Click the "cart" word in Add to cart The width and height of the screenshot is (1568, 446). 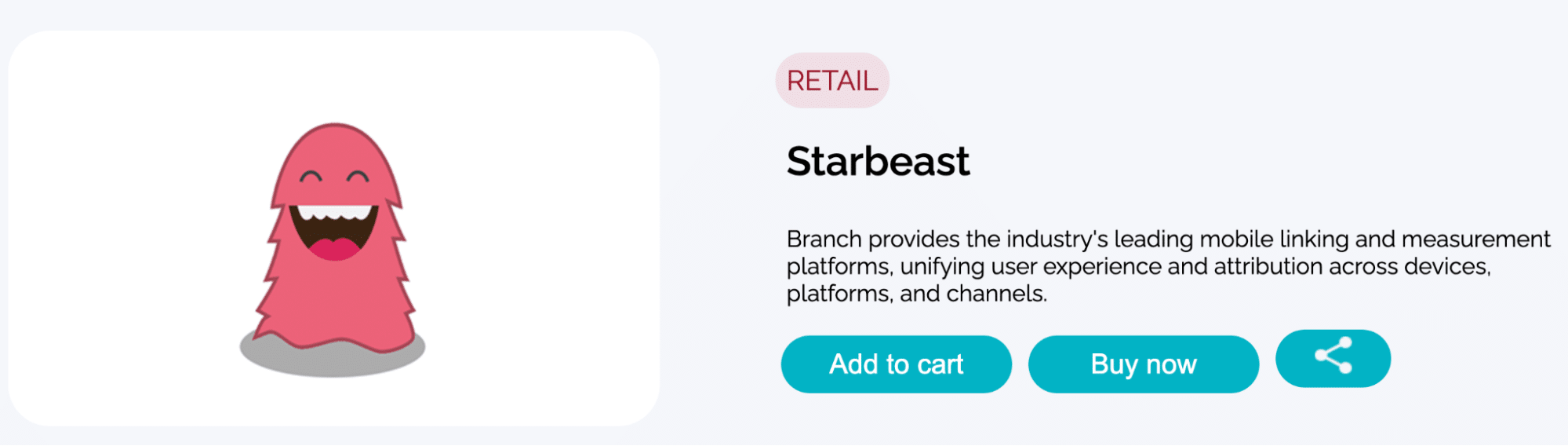coord(940,364)
